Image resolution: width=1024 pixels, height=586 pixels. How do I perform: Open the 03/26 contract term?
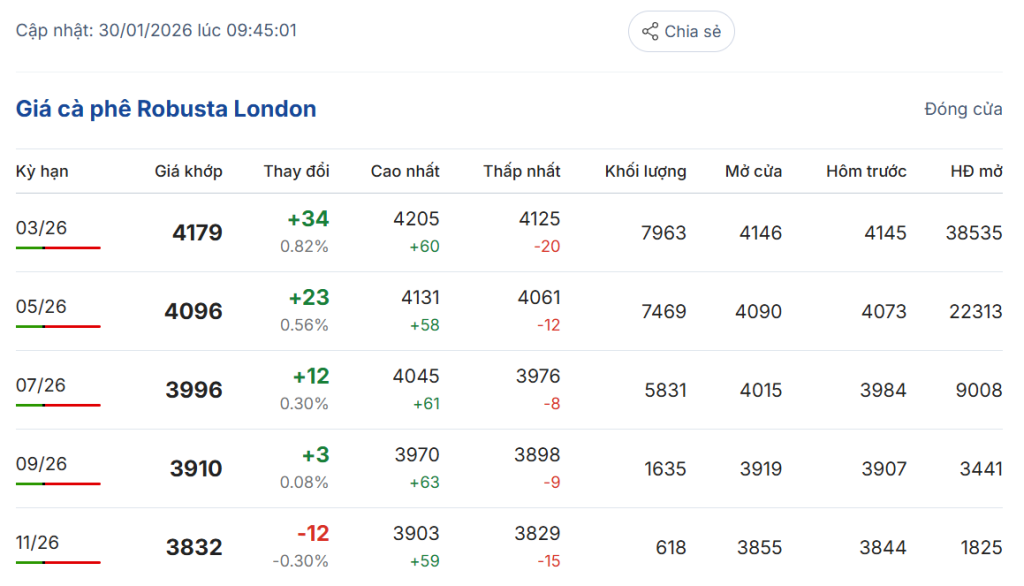coord(41,228)
